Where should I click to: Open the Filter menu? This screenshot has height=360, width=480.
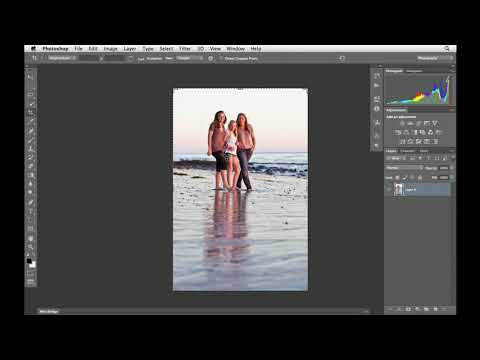pyautogui.click(x=185, y=49)
